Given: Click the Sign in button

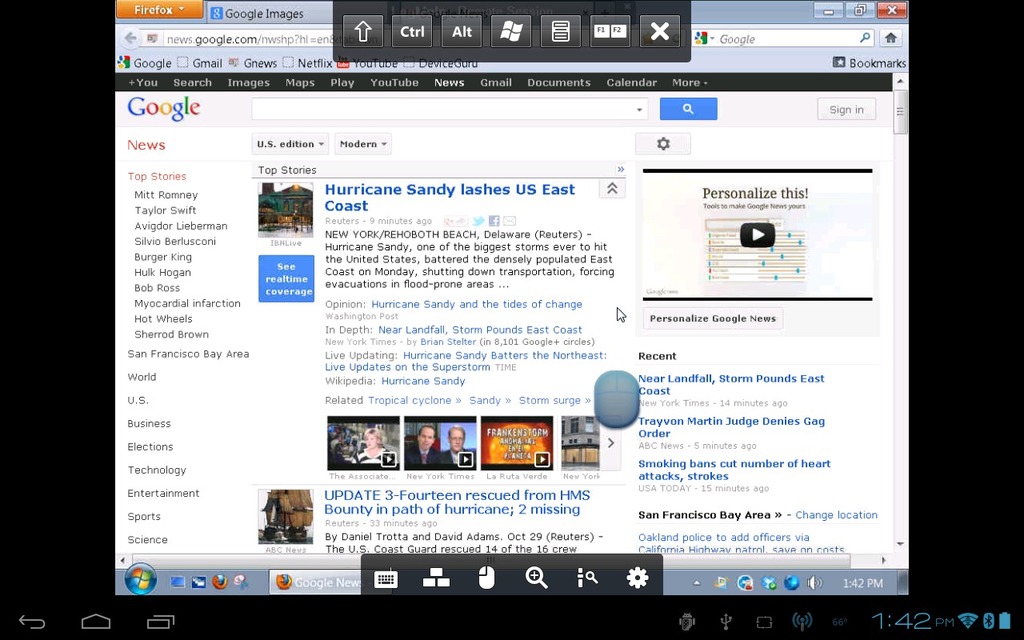Looking at the screenshot, I should coord(846,110).
